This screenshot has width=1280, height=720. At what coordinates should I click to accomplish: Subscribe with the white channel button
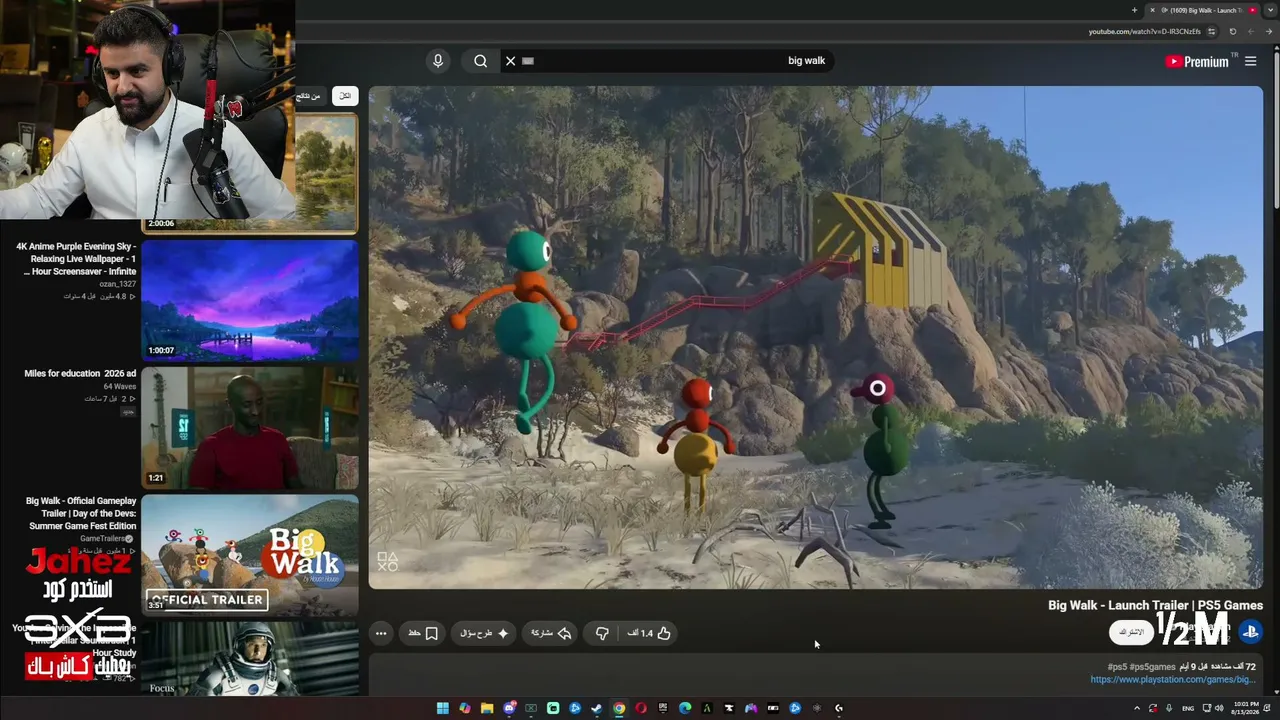click(1131, 632)
